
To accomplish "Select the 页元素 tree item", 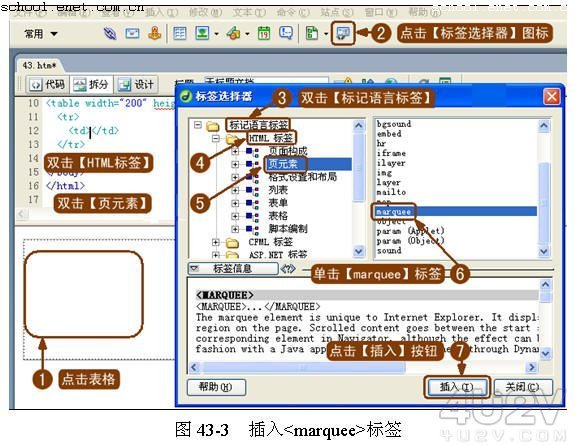I will [x=283, y=164].
